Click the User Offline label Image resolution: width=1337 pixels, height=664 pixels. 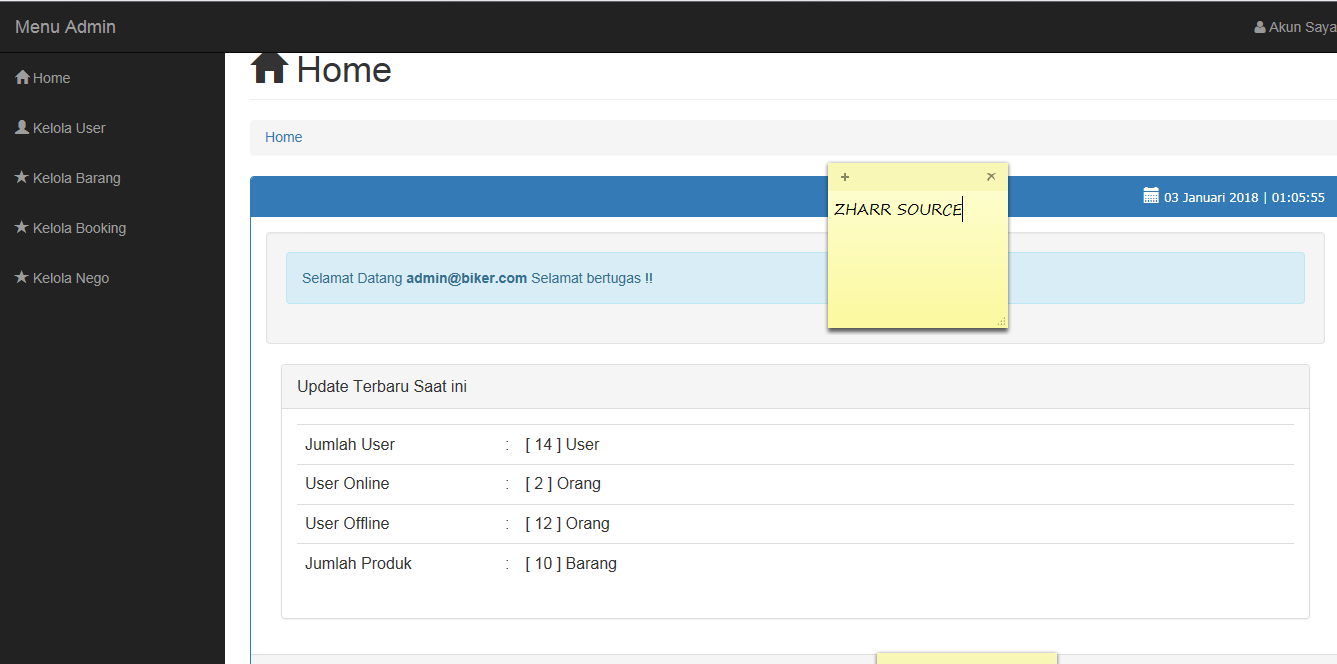347,523
